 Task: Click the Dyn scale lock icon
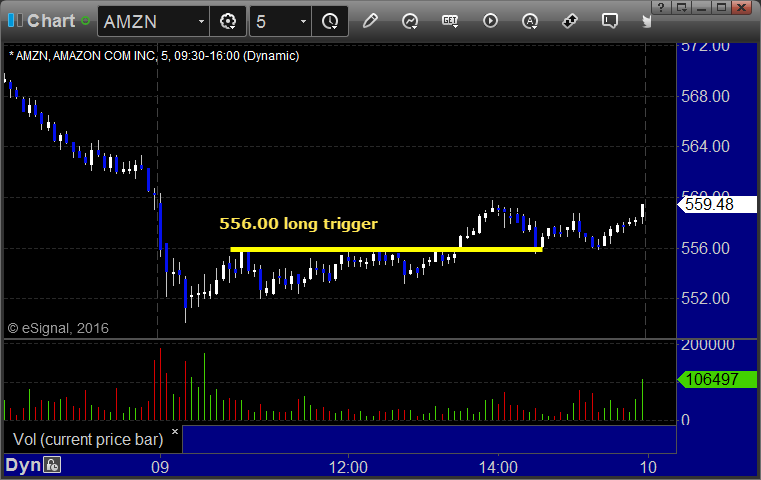(x=52, y=465)
